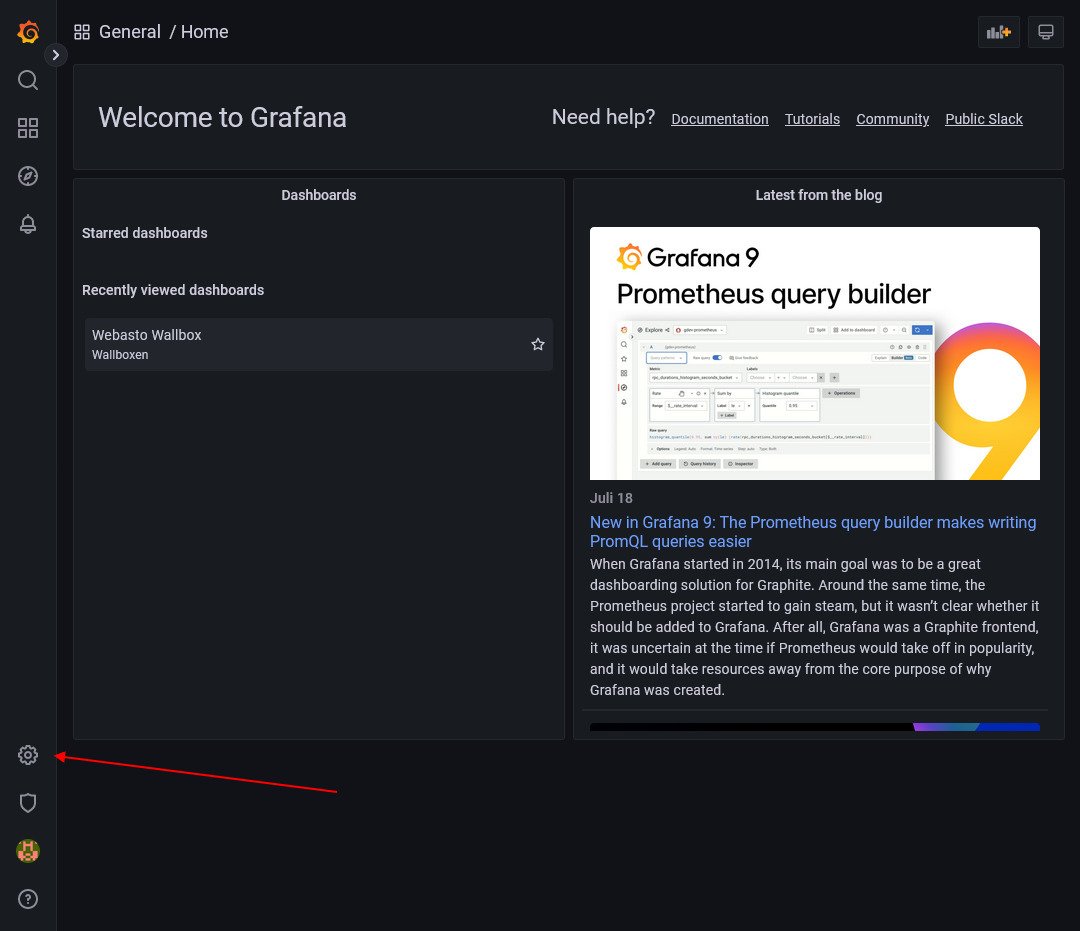Open the Documentation link
Viewport: 1080px width, 931px height.
tap(719, 119)
